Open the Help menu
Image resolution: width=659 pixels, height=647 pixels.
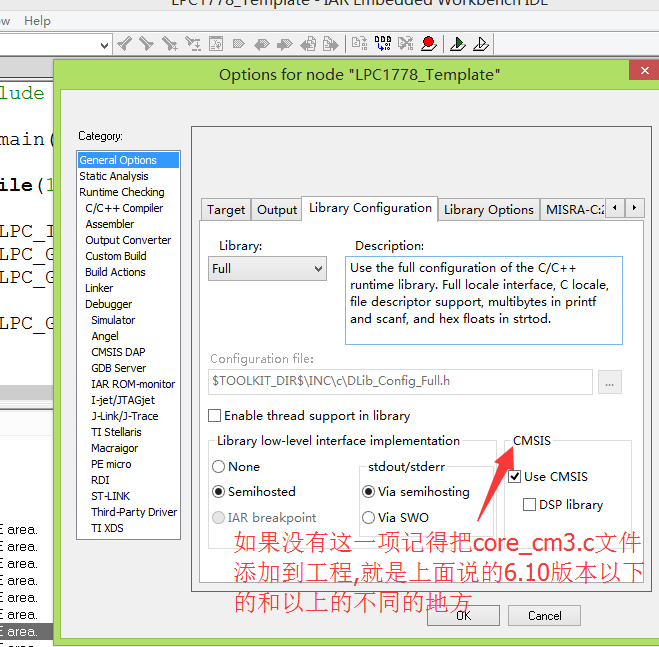click(x=37, y=21)
